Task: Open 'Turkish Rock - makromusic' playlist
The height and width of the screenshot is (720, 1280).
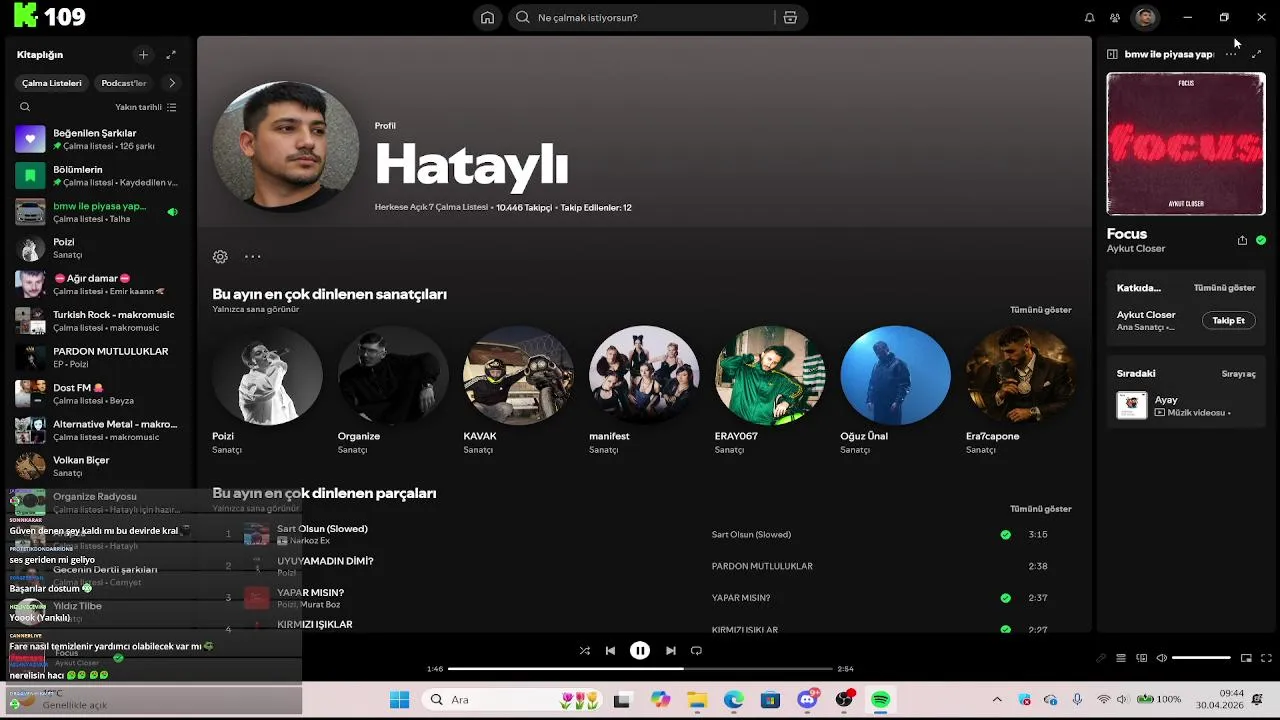Action: [x=96, y=321]
